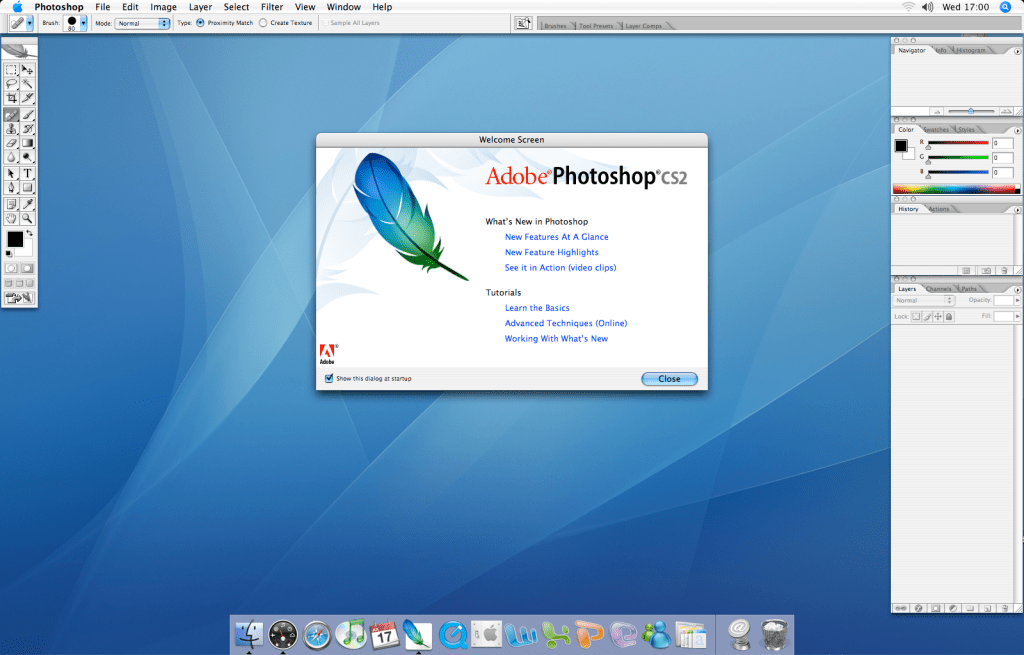Viewport: 1024px width, 655px height.
Task: Open the Brush picker dropdown arrow
Action: click(x=84, y=22)
